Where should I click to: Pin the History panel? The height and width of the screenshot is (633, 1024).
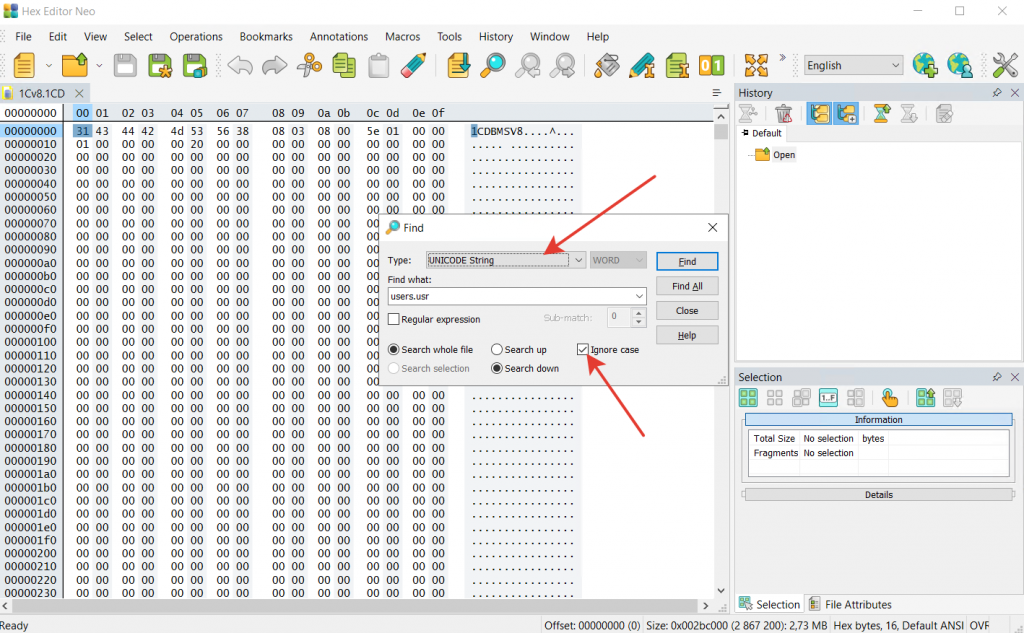tap(997, 93)
